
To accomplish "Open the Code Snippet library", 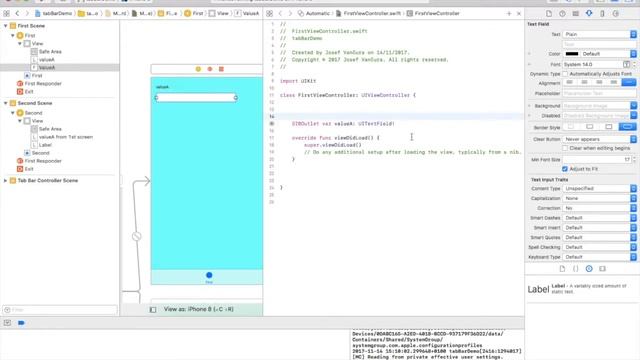I will 576,269.
